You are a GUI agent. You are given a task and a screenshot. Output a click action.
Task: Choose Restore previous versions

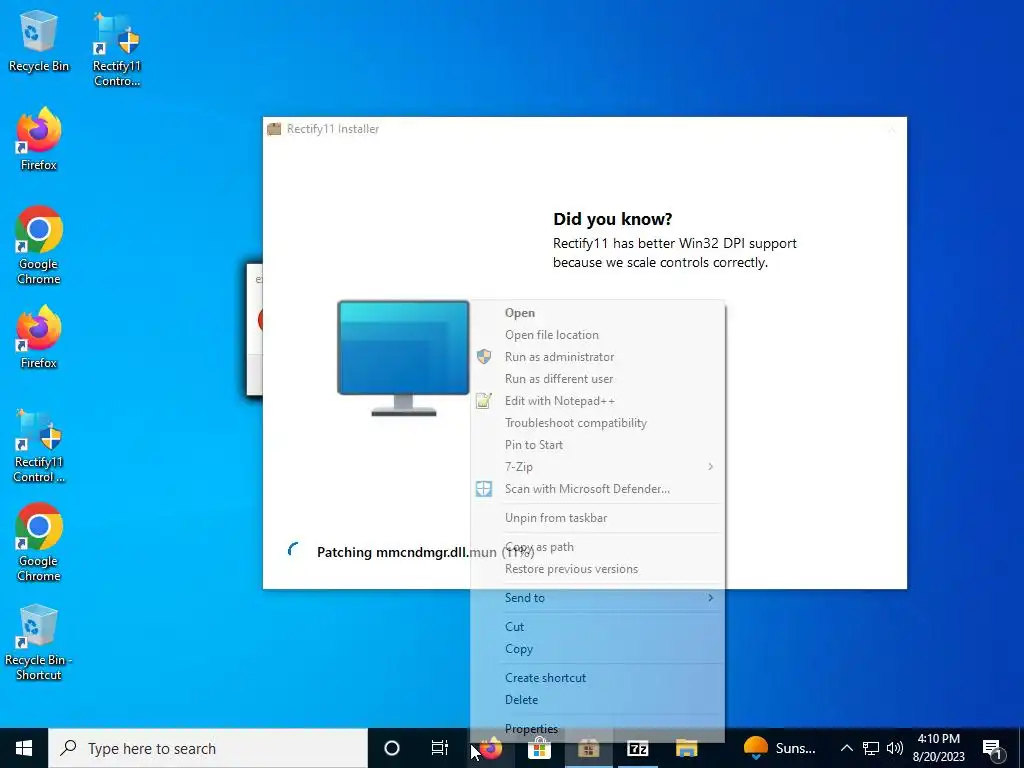tap(598, 569)
